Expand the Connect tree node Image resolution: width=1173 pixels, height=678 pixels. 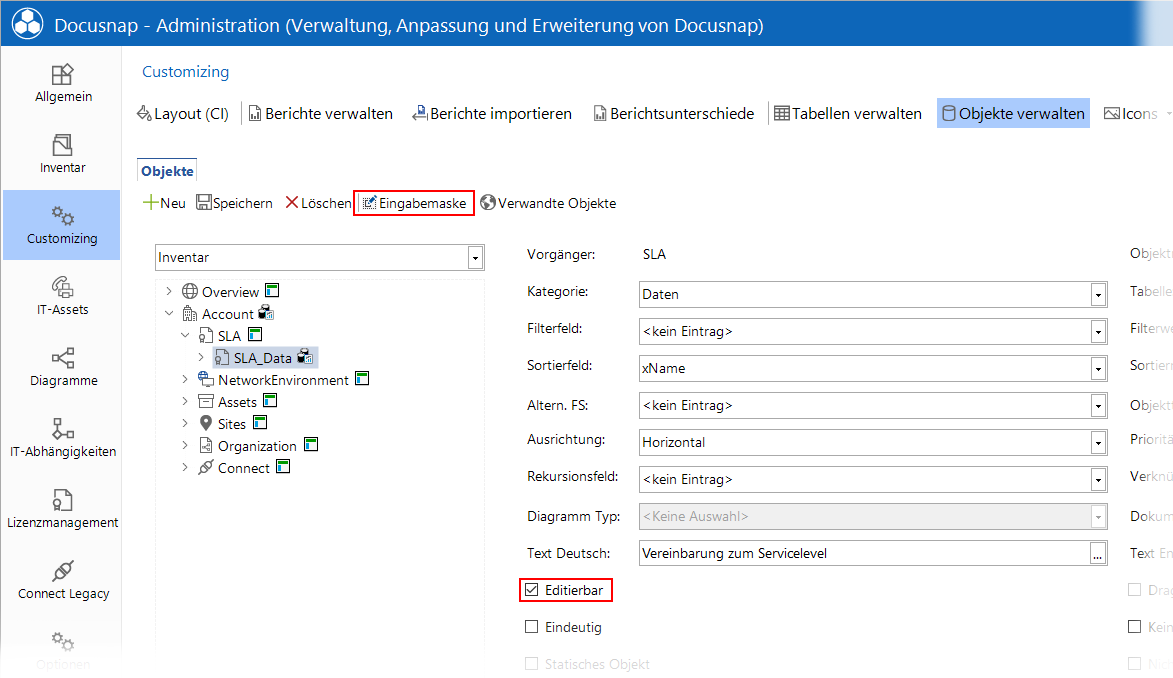pyautogui.click(x=185, y=467)
